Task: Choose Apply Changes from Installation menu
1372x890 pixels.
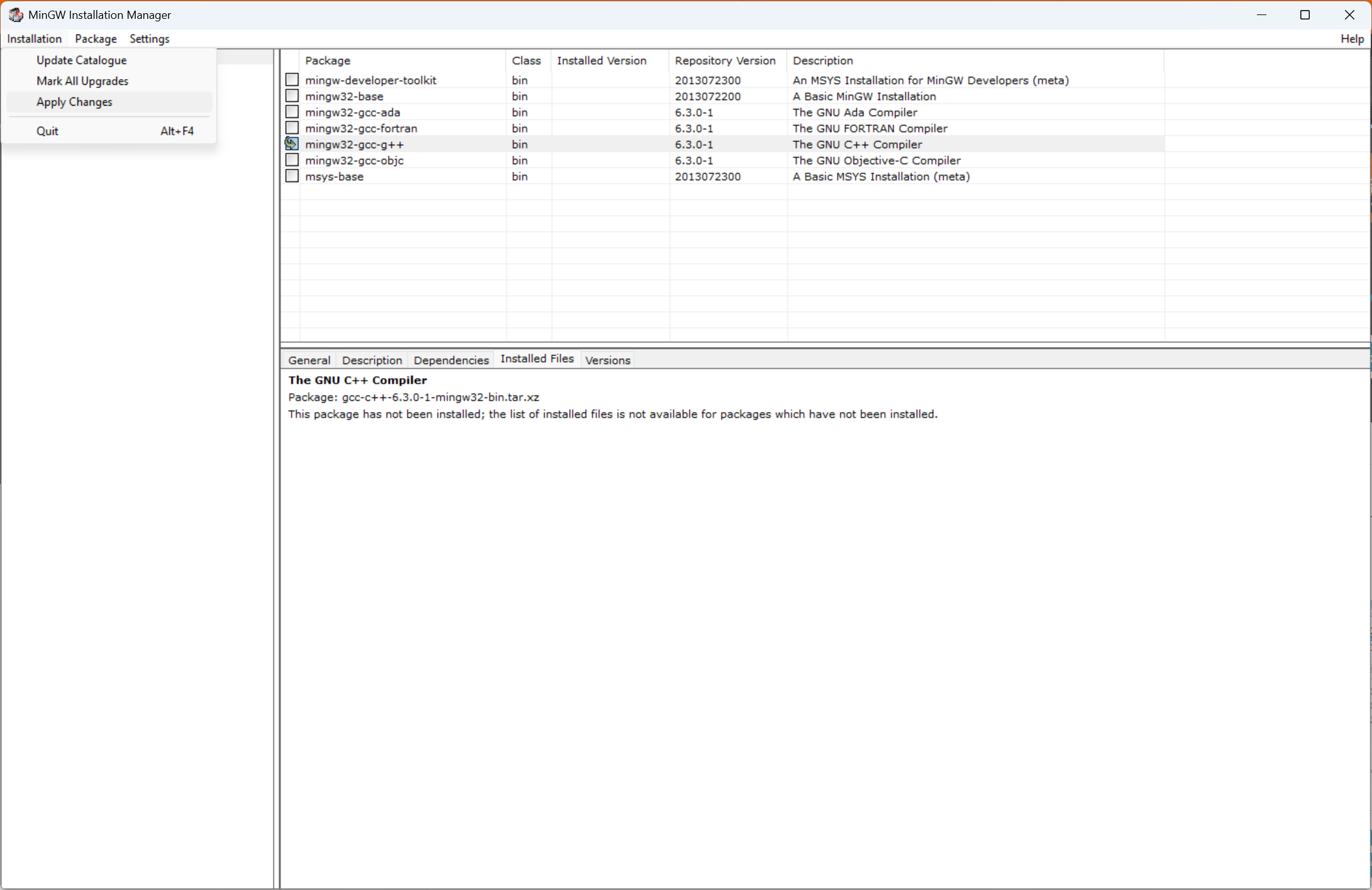Action: (x=74, y=102)
